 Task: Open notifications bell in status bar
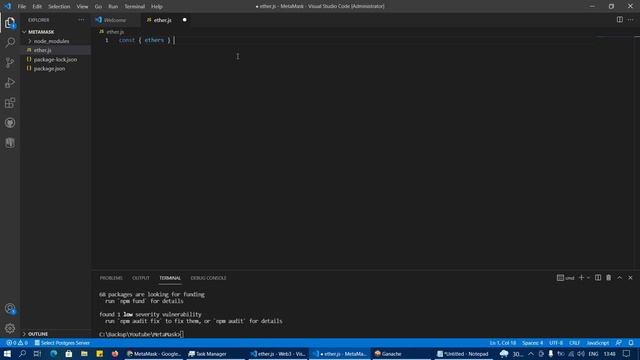(631, 343)
